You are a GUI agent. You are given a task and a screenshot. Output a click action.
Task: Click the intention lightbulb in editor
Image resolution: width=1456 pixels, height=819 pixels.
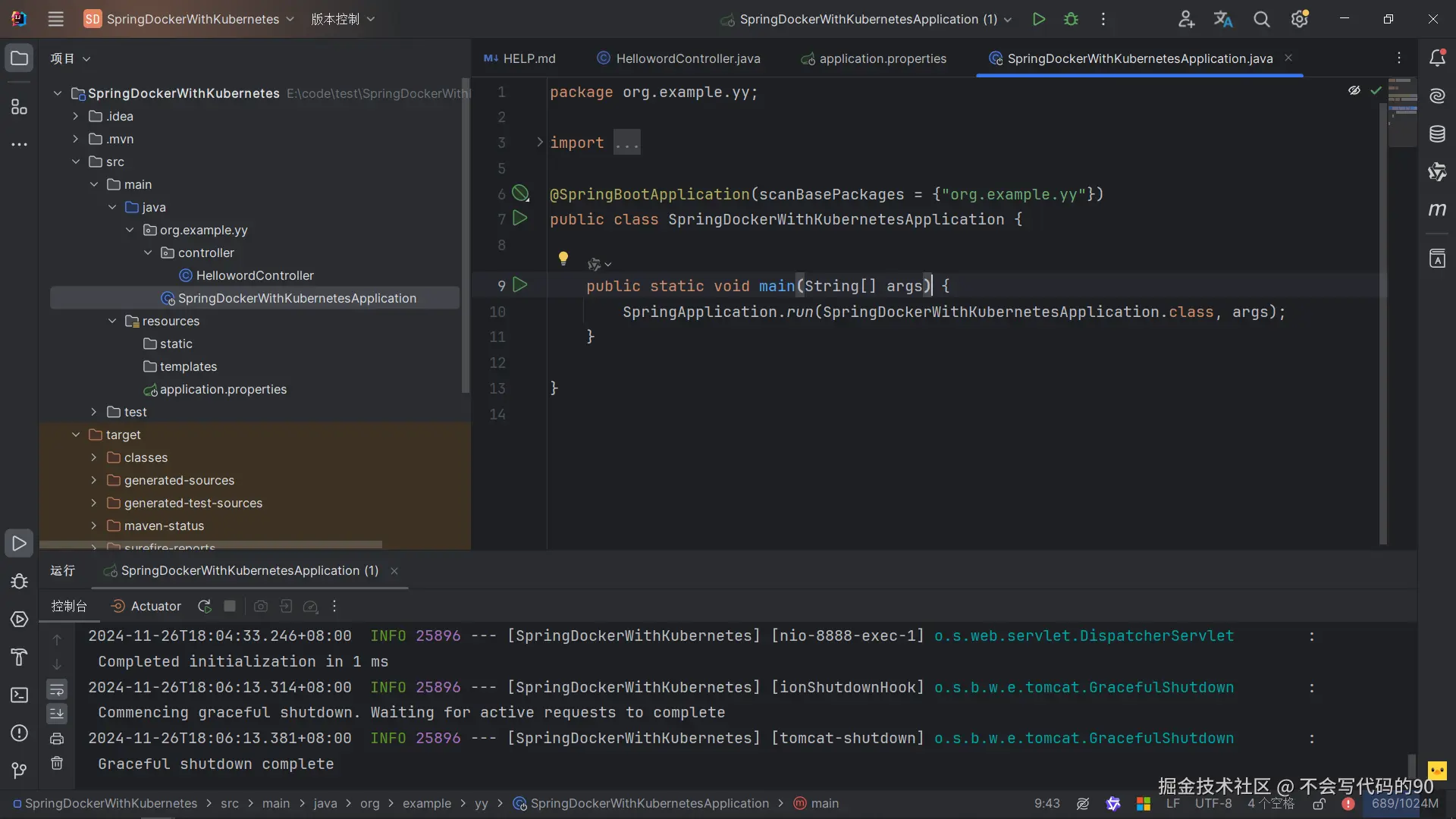563,258
